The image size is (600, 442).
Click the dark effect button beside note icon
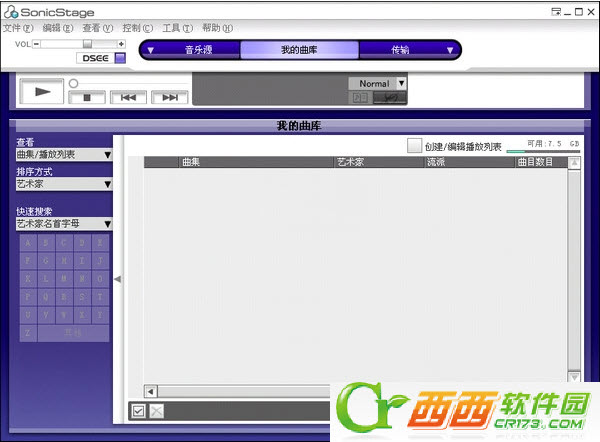(x=390, y=98)
